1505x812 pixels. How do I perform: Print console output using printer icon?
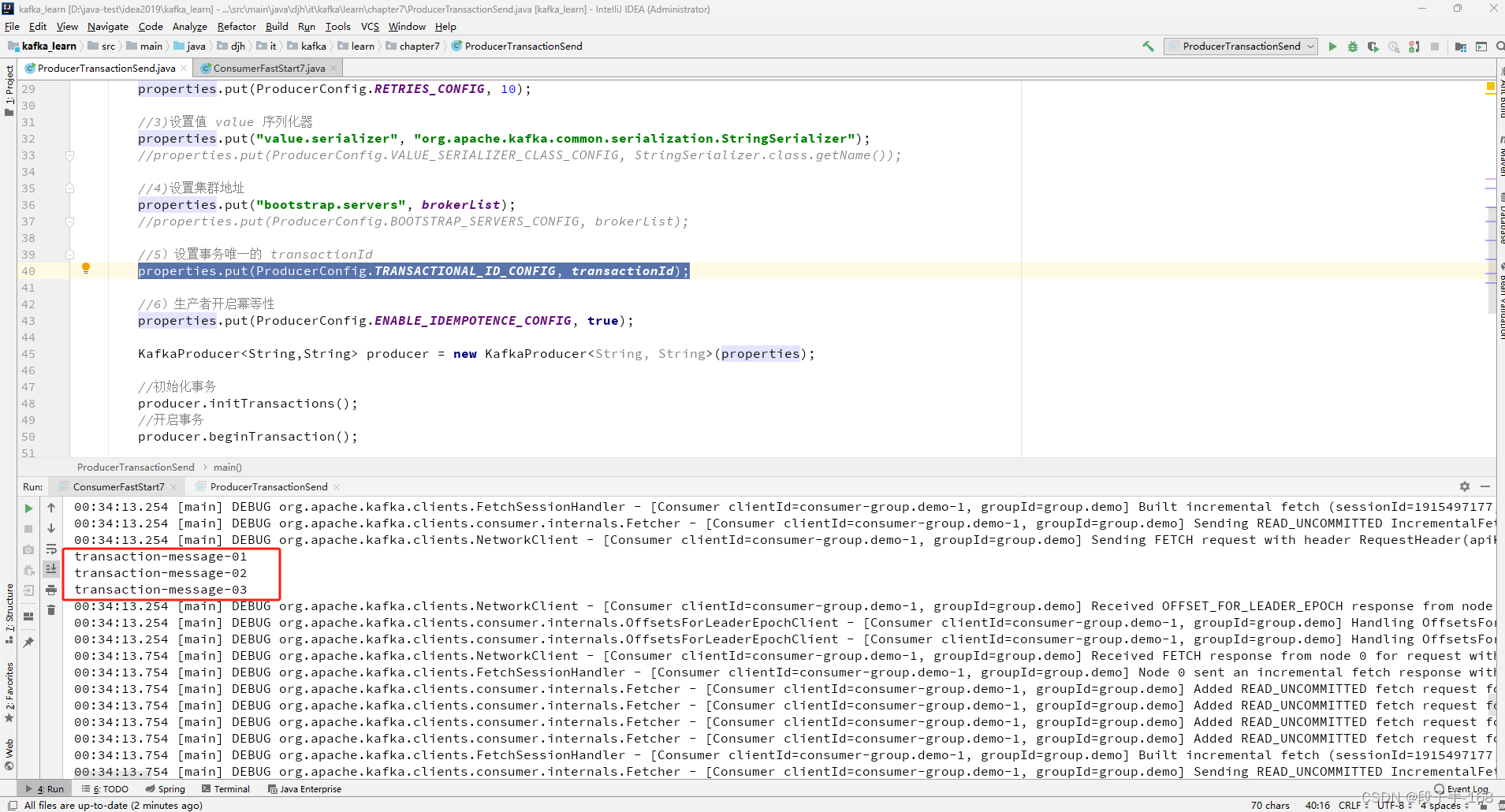51,590
